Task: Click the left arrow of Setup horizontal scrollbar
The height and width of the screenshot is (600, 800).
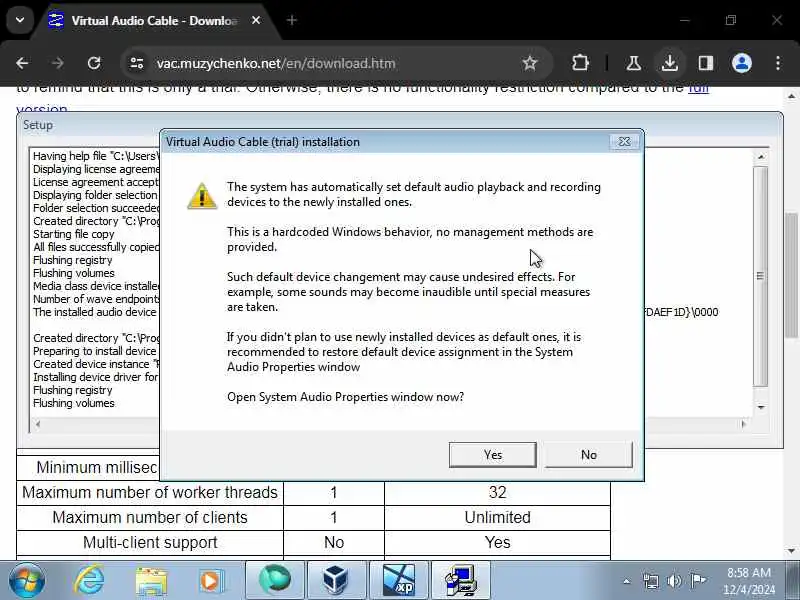Action: click(x=37, y=424)
